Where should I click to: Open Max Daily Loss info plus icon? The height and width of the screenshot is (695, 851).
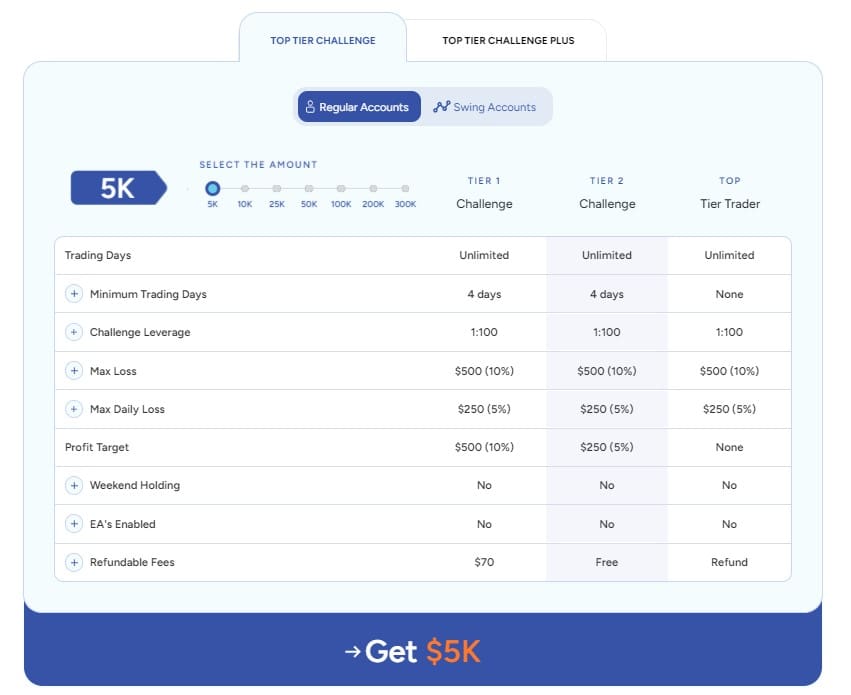pos(74,409)
